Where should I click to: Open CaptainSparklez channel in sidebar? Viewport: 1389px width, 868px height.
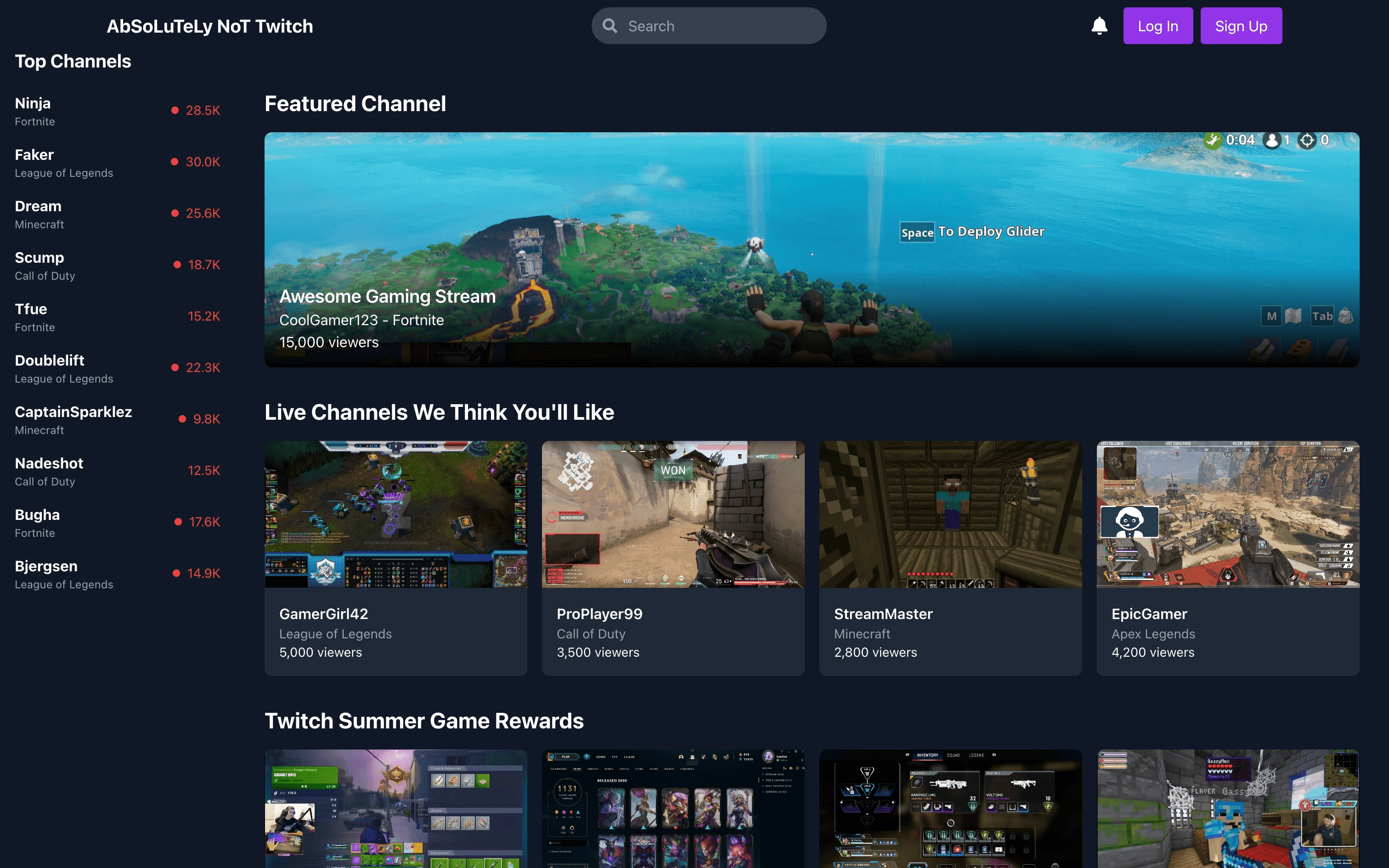(117, 420)
